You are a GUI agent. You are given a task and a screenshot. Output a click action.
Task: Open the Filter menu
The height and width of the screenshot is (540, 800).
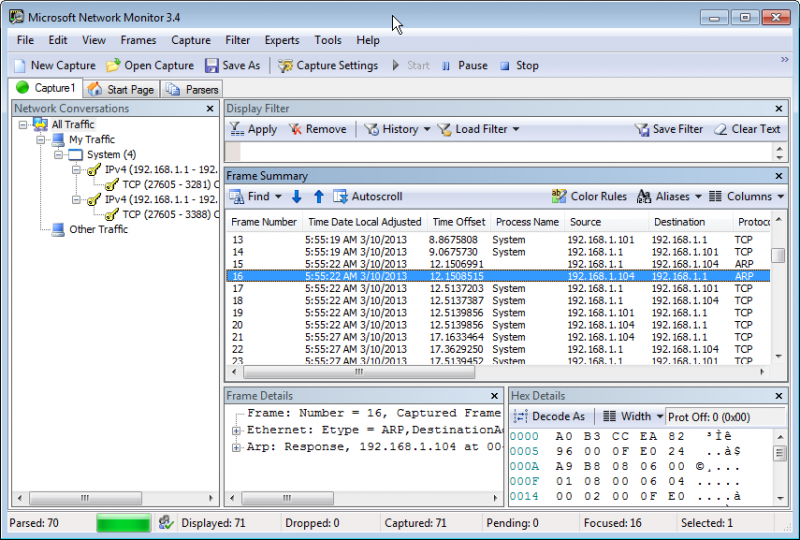[x=238, y=40]
